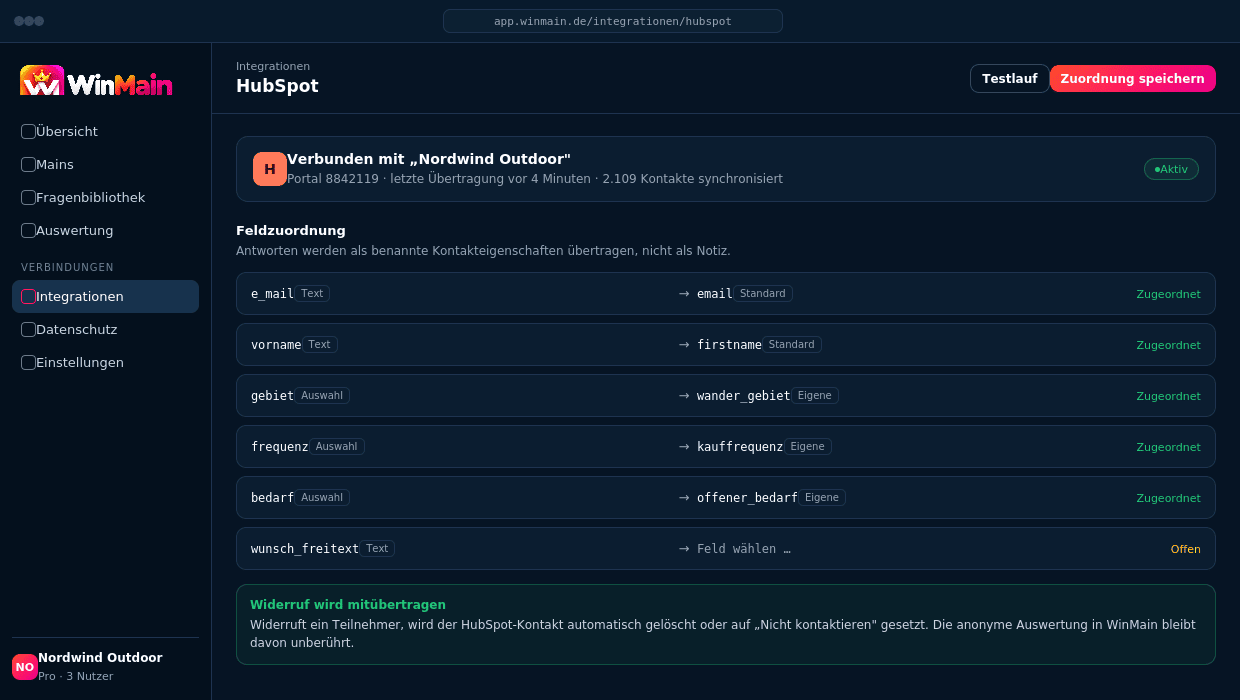This screenshot has width=1240, height=700.
Task: Click Zugeordnet status in gebiet row
Action: coord(1168,396)
